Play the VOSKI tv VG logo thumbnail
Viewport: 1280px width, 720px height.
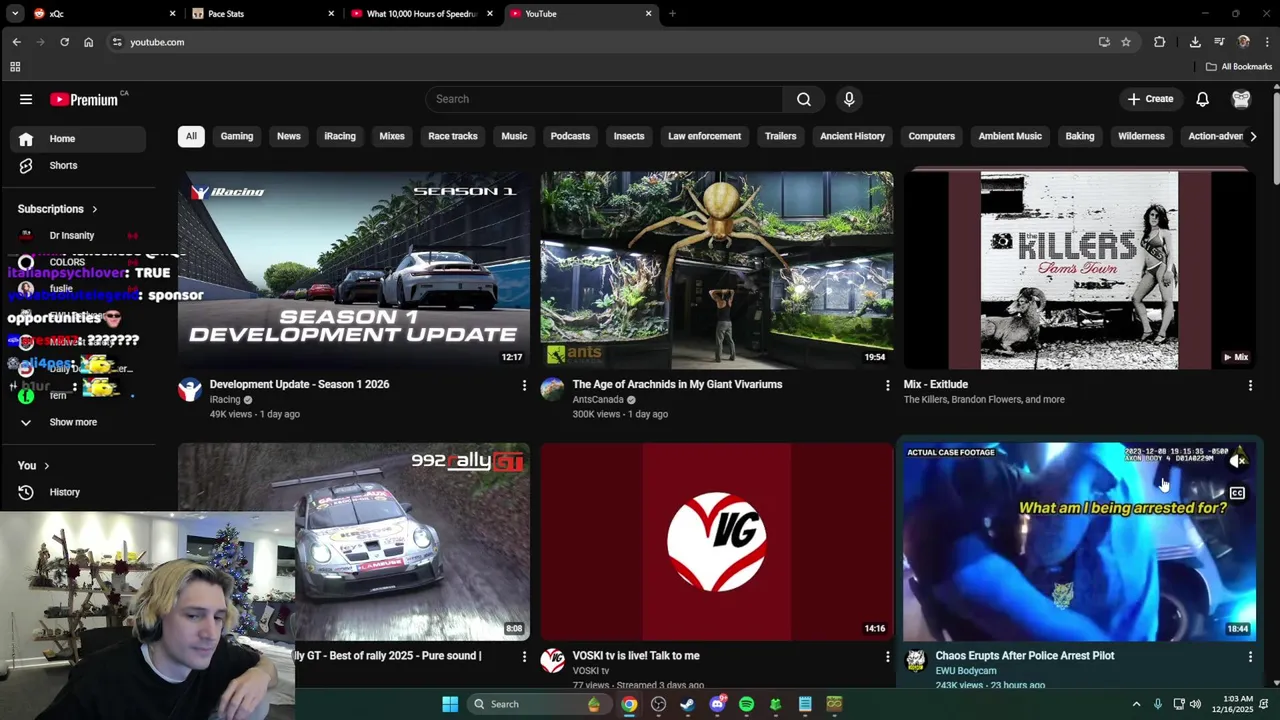click(717, 541)
